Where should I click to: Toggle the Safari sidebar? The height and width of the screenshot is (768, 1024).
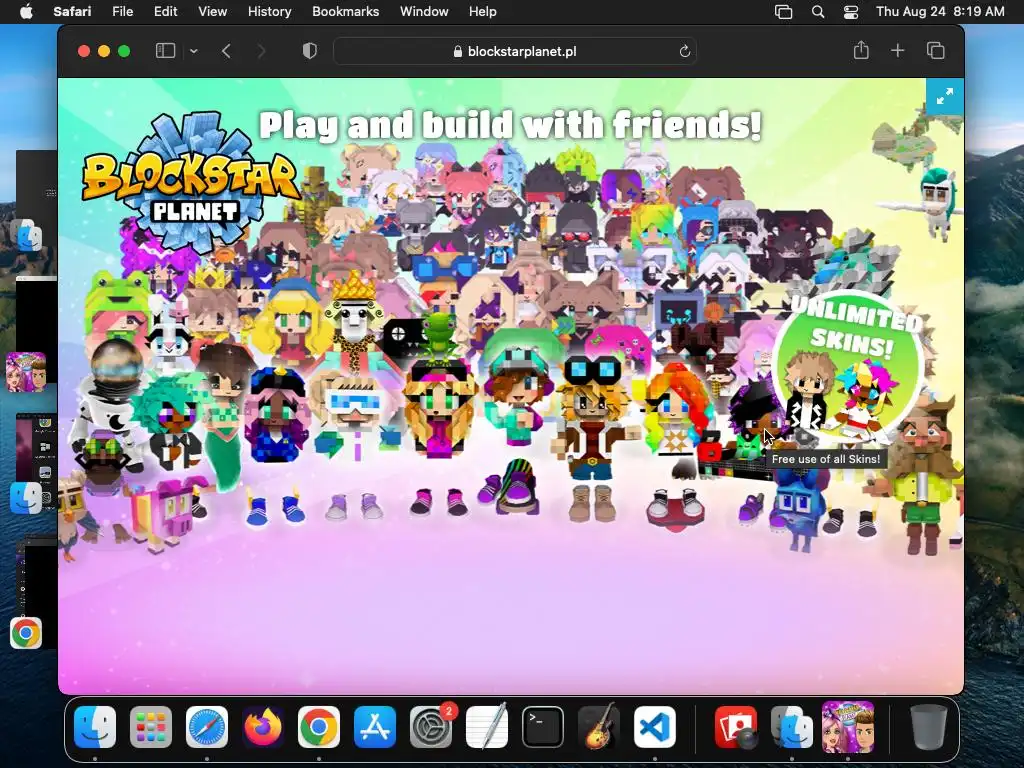tap(165, 51)
